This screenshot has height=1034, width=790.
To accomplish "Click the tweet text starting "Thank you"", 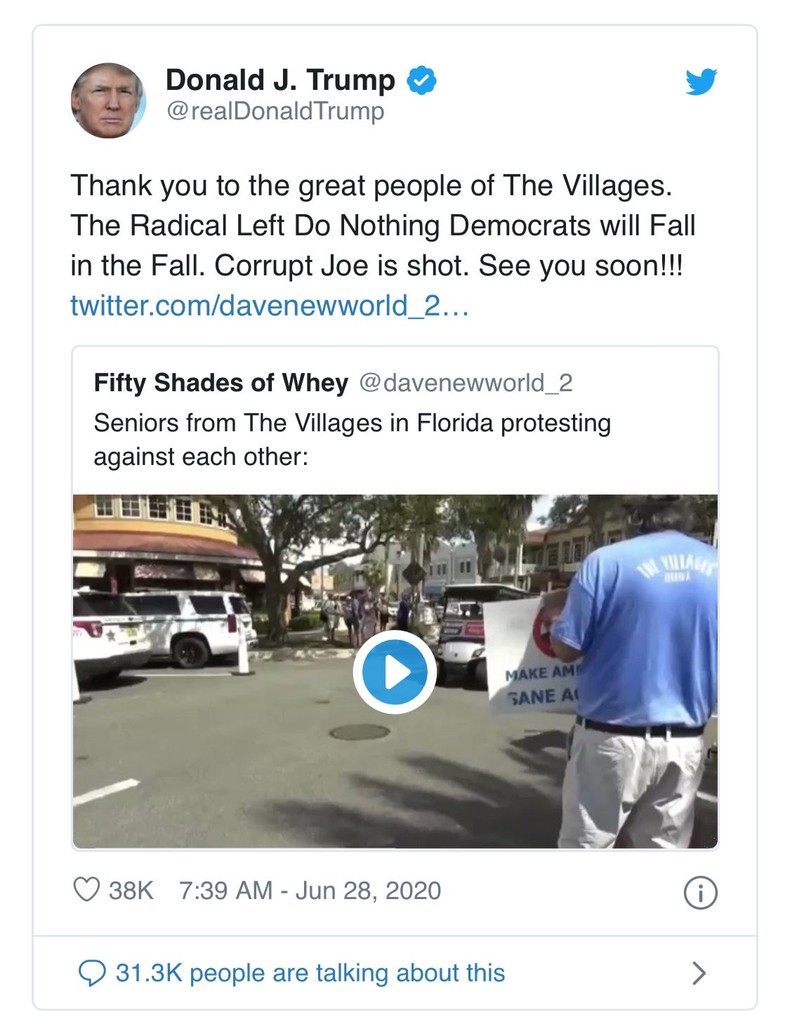I will point(383,225).
